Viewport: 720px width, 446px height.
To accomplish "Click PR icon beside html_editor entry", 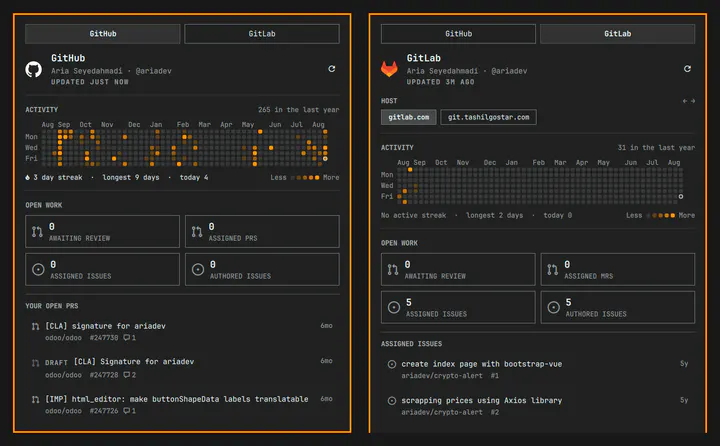I will pyautogui.click(x=35, y=400).
